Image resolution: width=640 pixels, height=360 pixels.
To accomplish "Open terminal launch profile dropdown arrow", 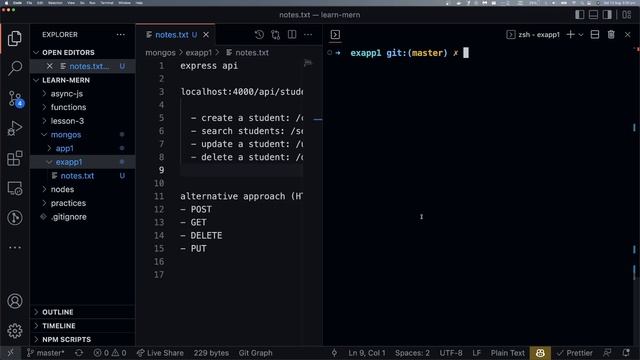I will click(581, 35).
